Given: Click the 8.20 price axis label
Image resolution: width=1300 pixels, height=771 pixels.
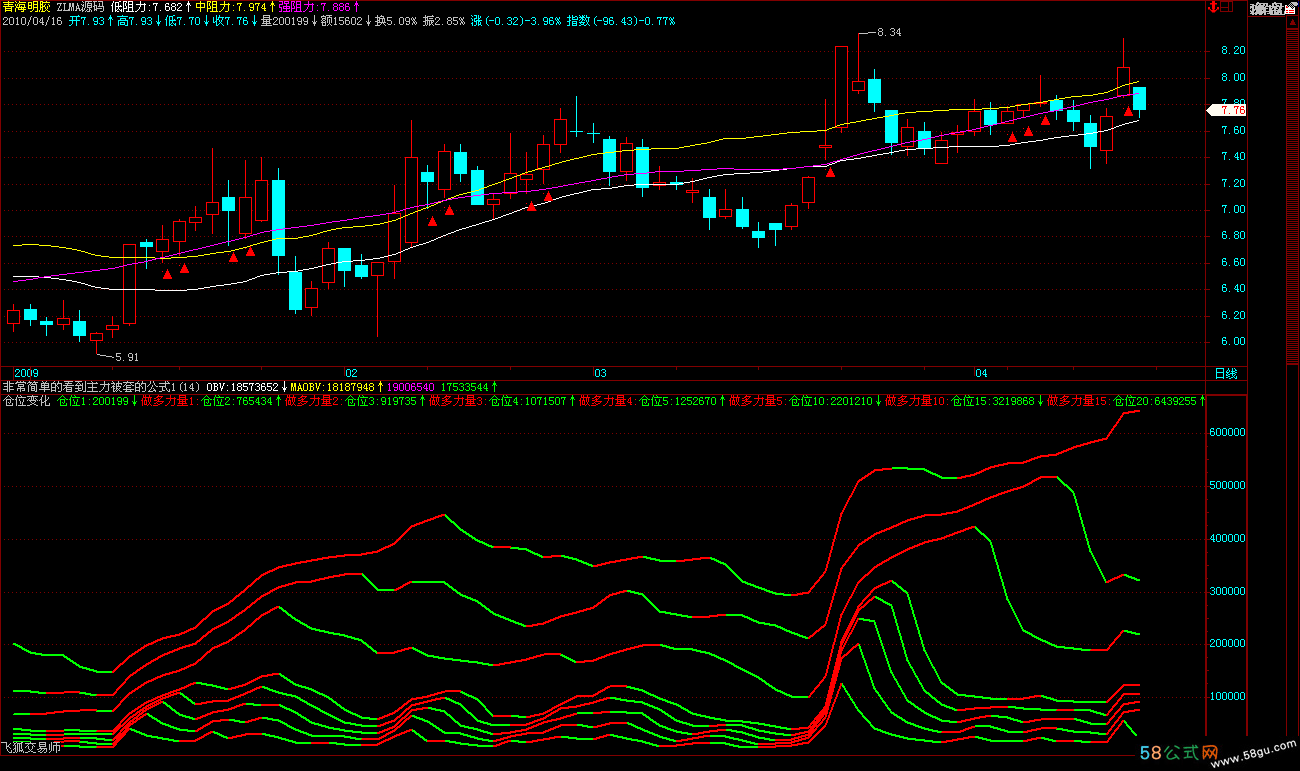Looking at the screenshot, I should click(1233, 50).
